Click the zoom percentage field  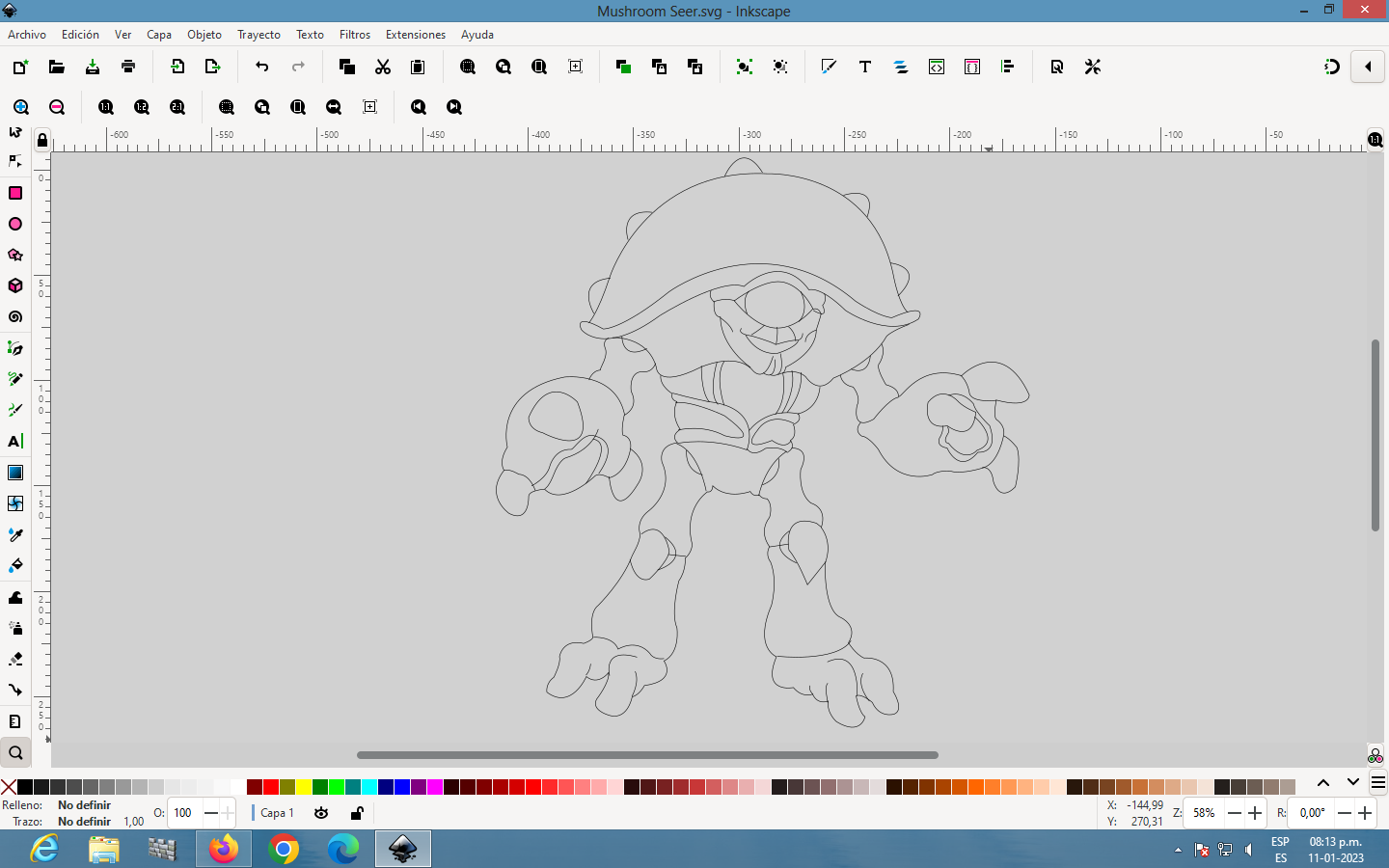pos(1204,813)
